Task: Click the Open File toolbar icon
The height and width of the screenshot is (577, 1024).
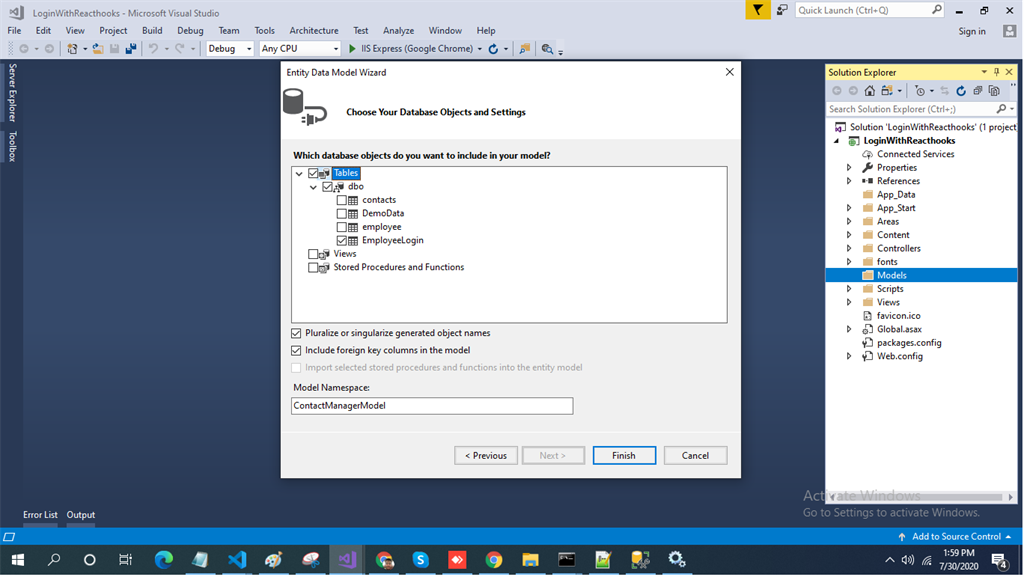Action: [98, 49]
